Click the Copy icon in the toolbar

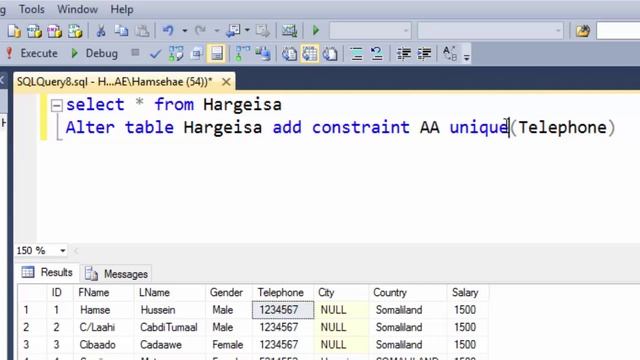click(121, 31)
